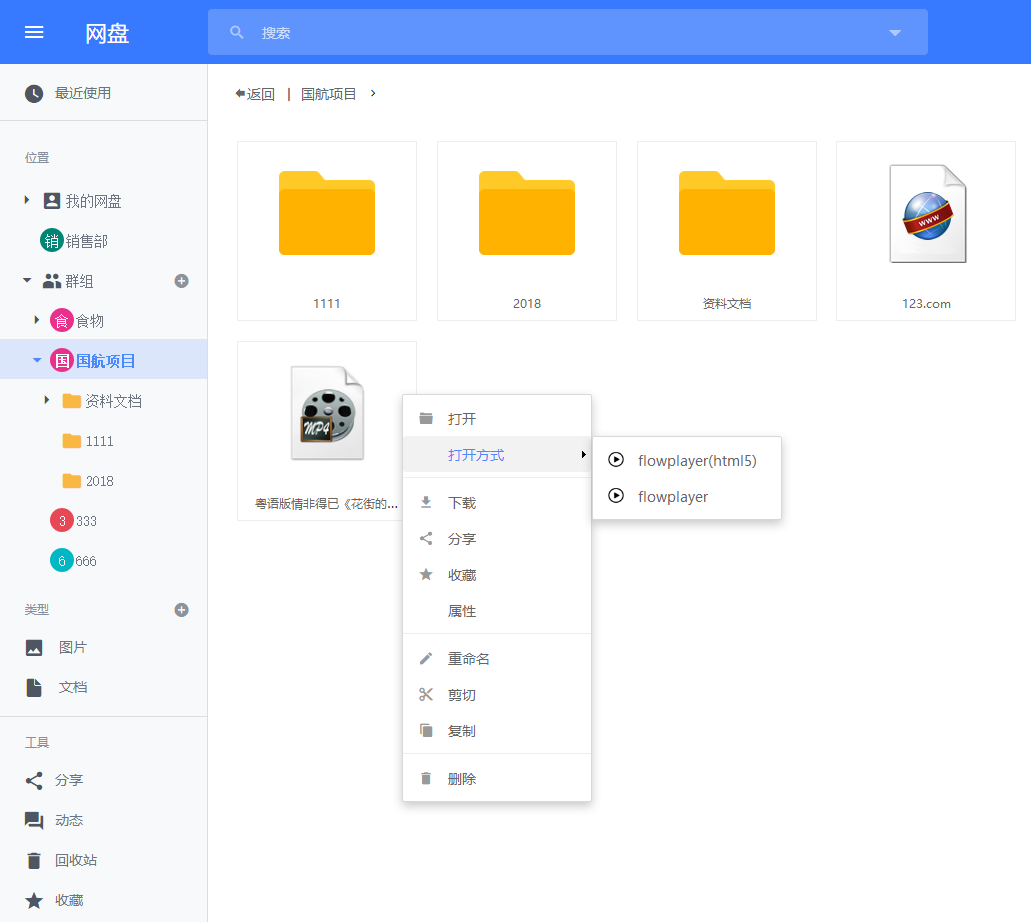The height and width of the screenshot is (922, 1031).
Task: Expand the 我的网盘 tree node
Action: coord(26,200)
